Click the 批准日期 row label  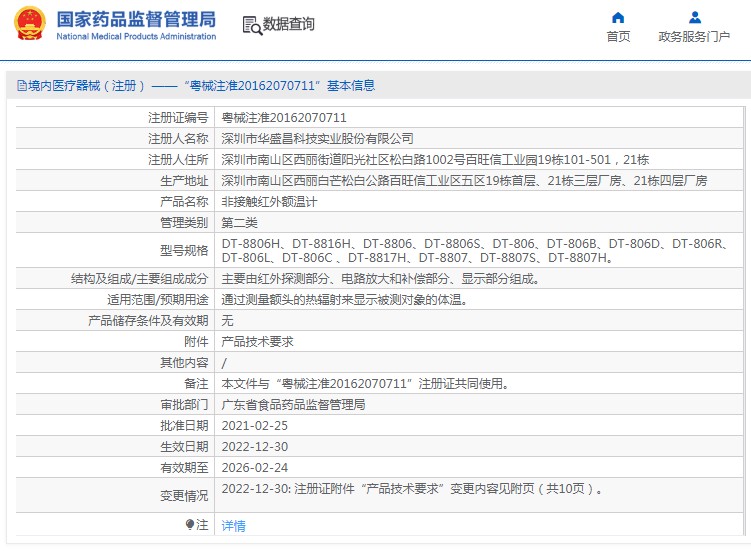click(184, 426)
